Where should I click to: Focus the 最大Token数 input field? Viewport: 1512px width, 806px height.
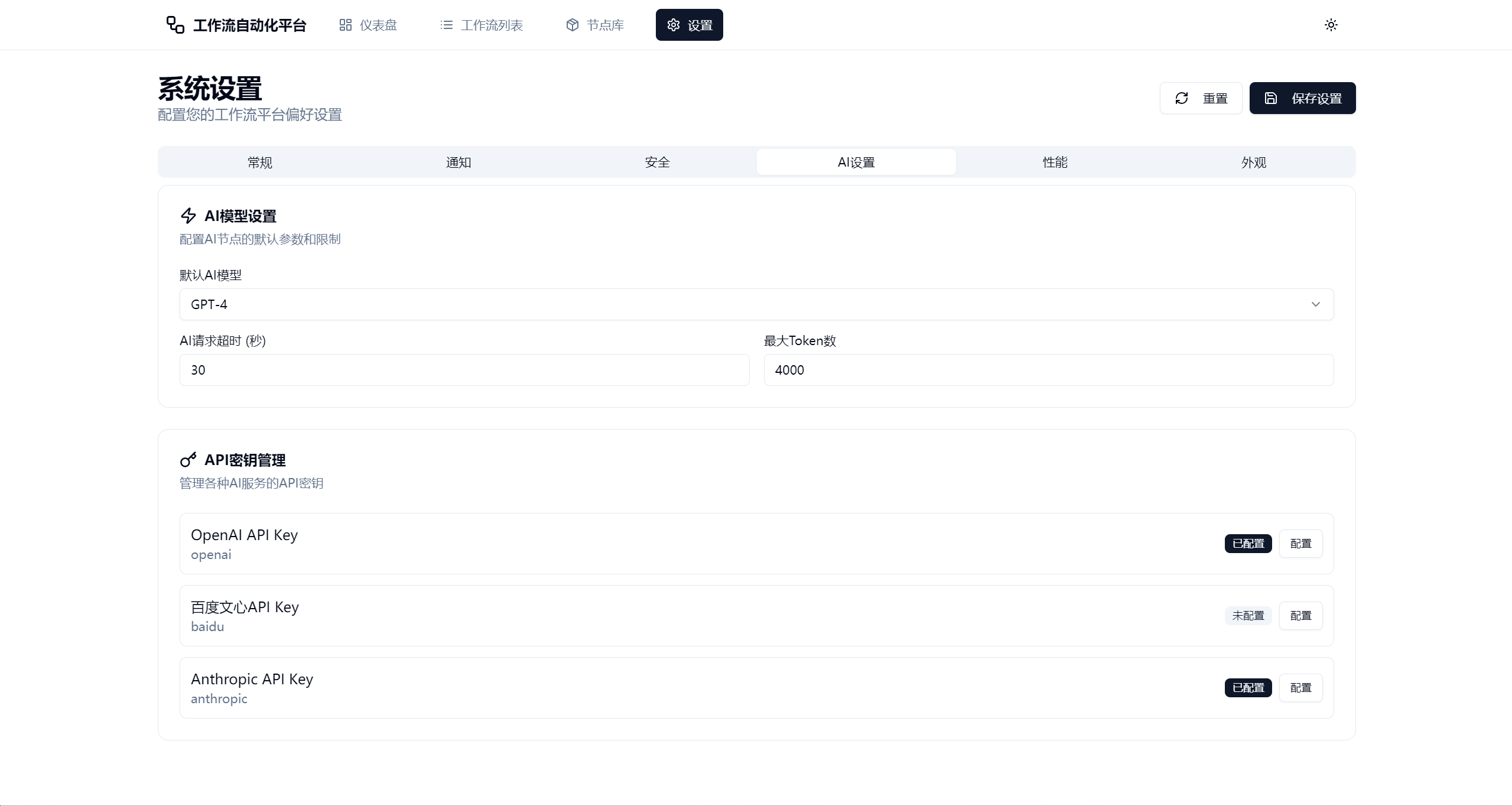pos(1048,370)
